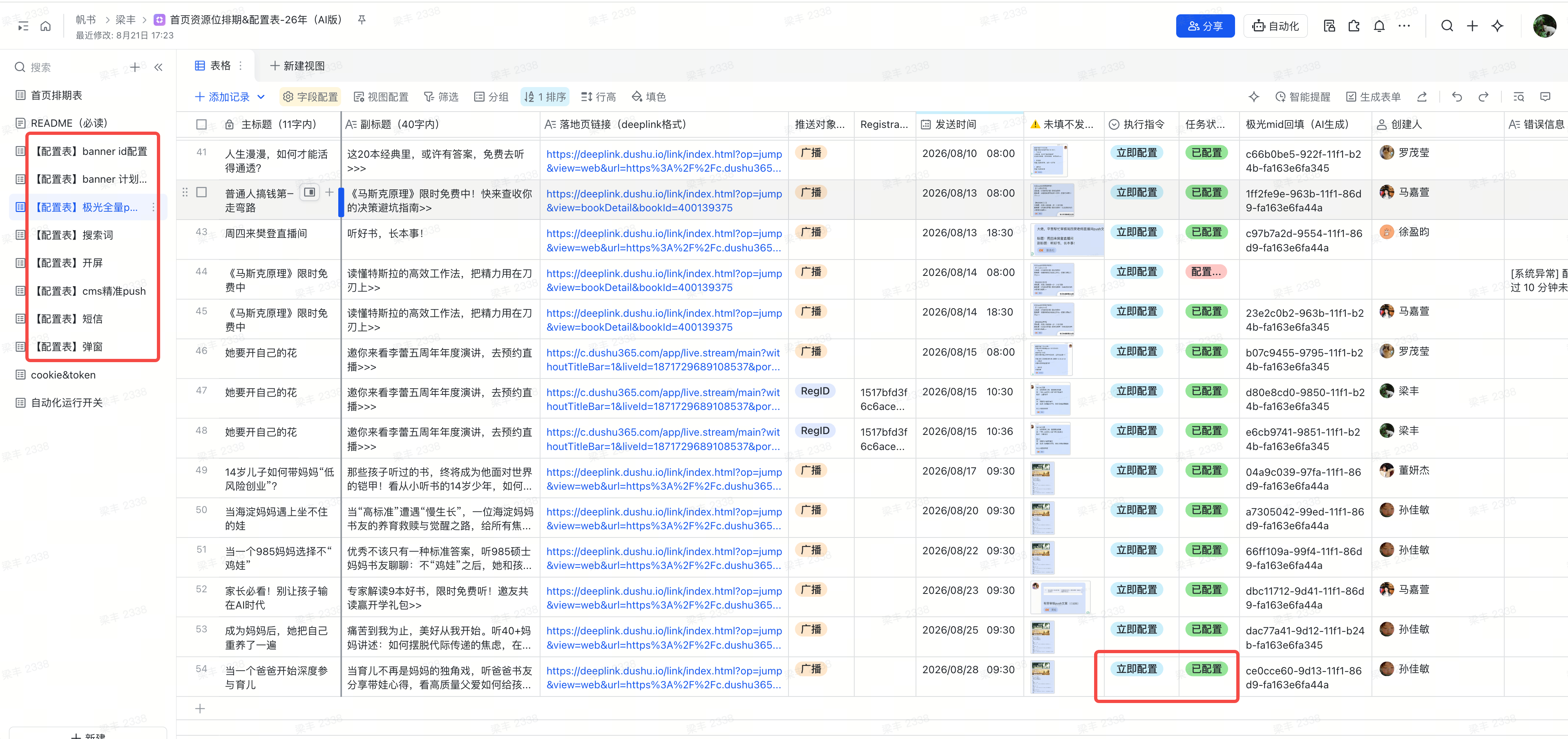Click the AI sparkle icon left of 智能提醒
This screenshot has height=739, width=1568.
pyautogui.click(x=1253, y=97)
